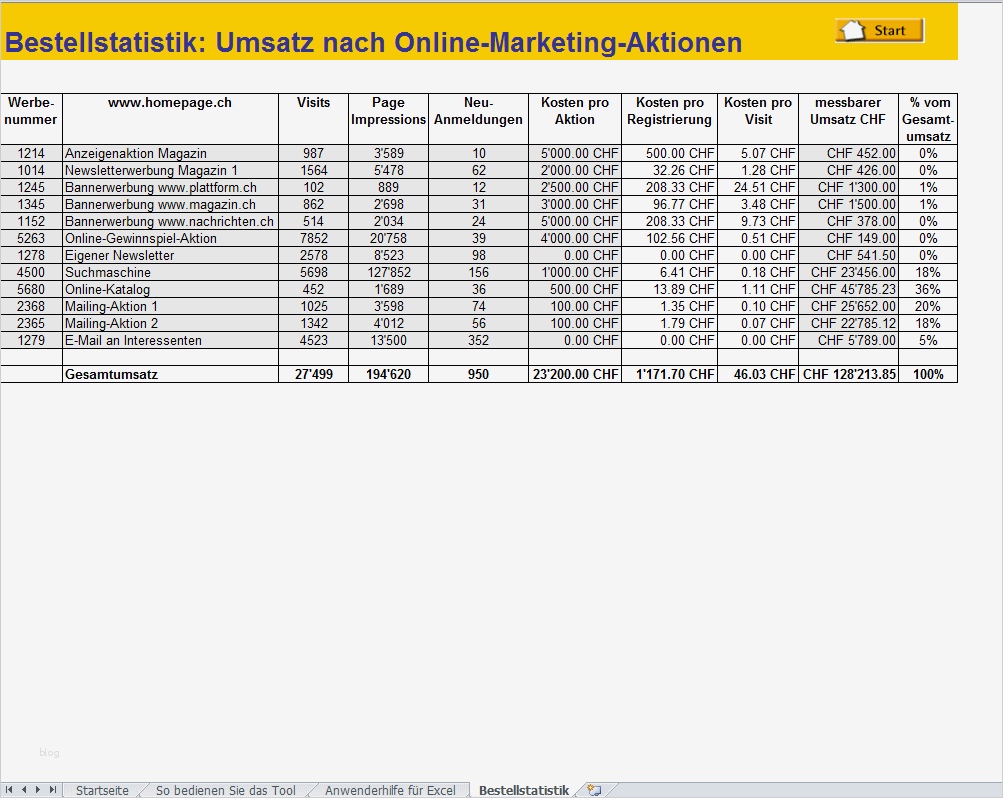Select cell Eigener Newsletter
Viewport: 1003px width, 798px height.
pos(170,255)
